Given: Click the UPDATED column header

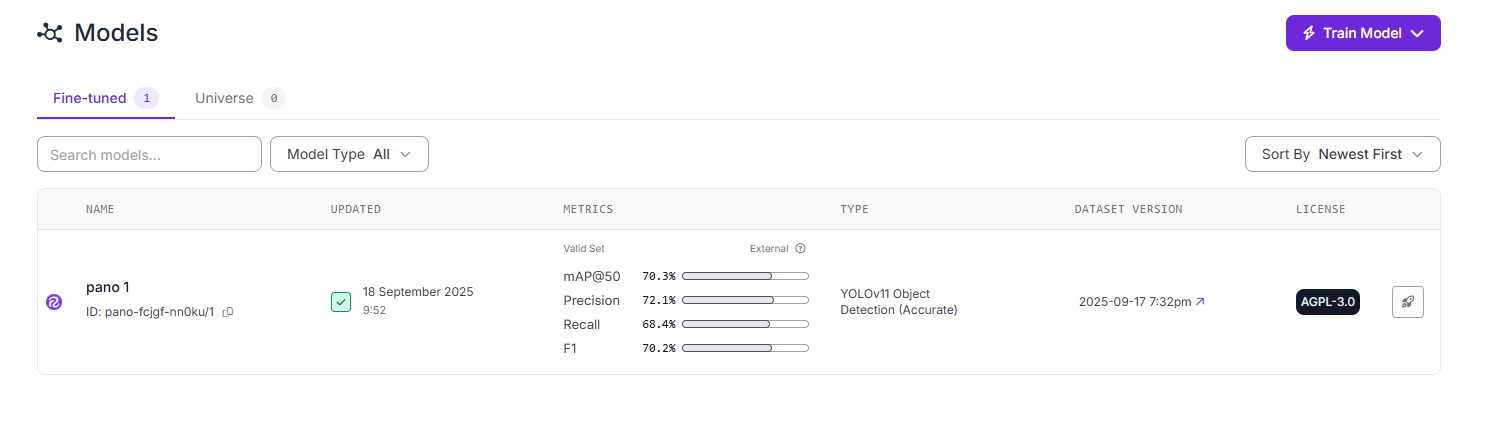Looking at the screenshot, I should 356,210.
